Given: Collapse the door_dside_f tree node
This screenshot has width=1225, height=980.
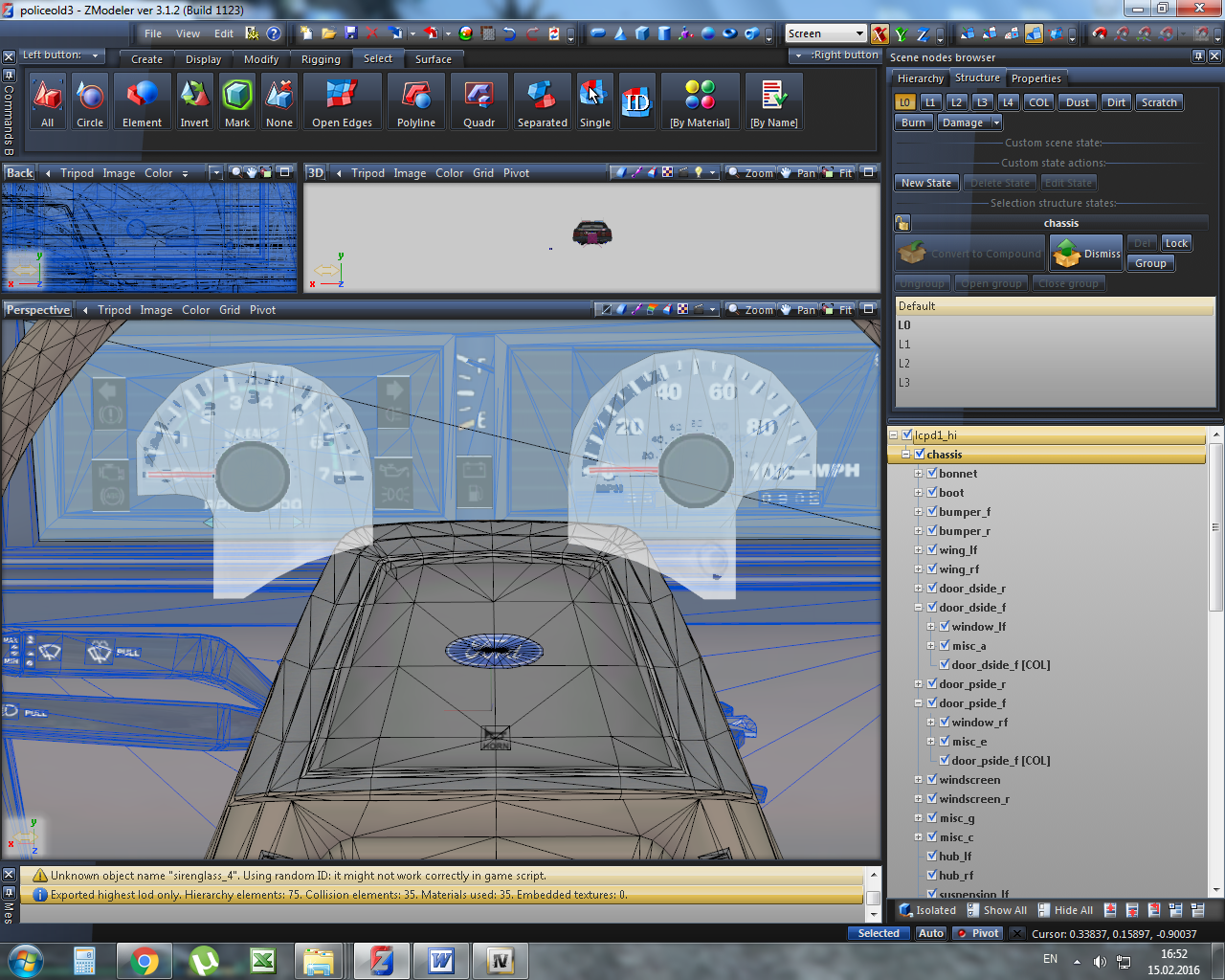Looking at the screenshot, I should 919,607.
